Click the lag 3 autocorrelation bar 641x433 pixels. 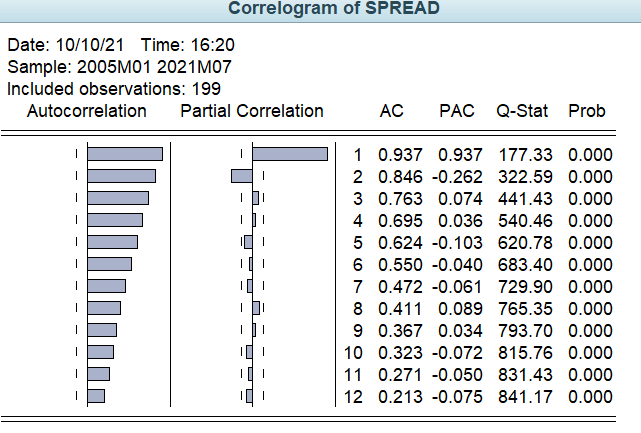pyautogui.click(x=118, y=198)
